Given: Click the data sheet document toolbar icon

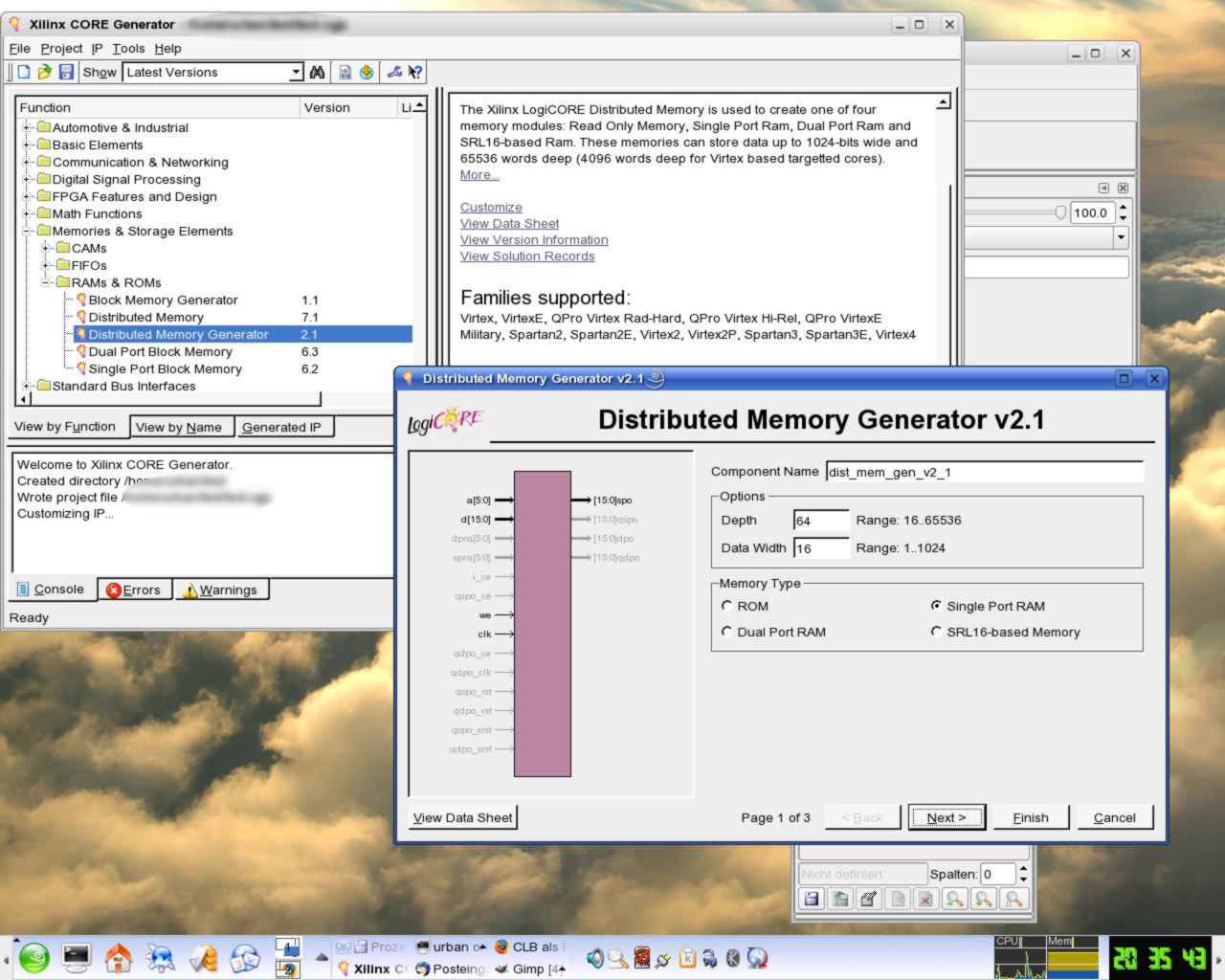Looking at the screenshot, I should (345, 72).
